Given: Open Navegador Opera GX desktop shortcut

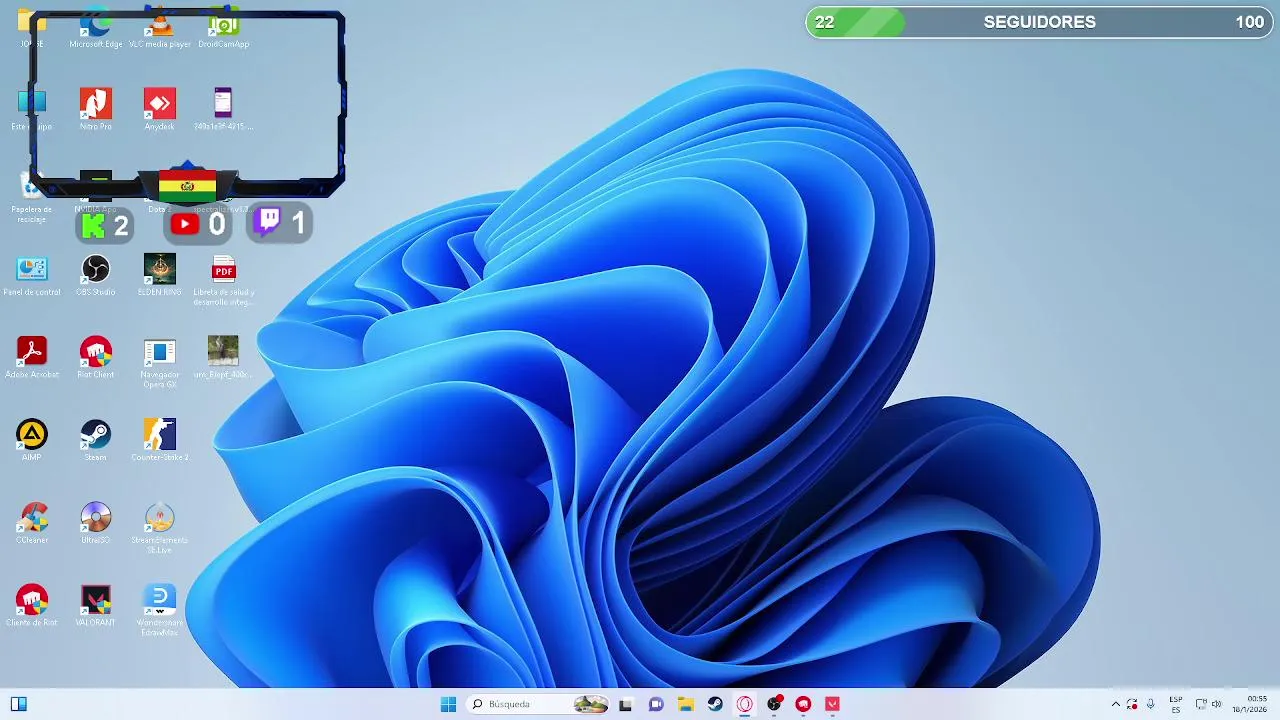Looking at the screenshot, I should coord(159,362).
